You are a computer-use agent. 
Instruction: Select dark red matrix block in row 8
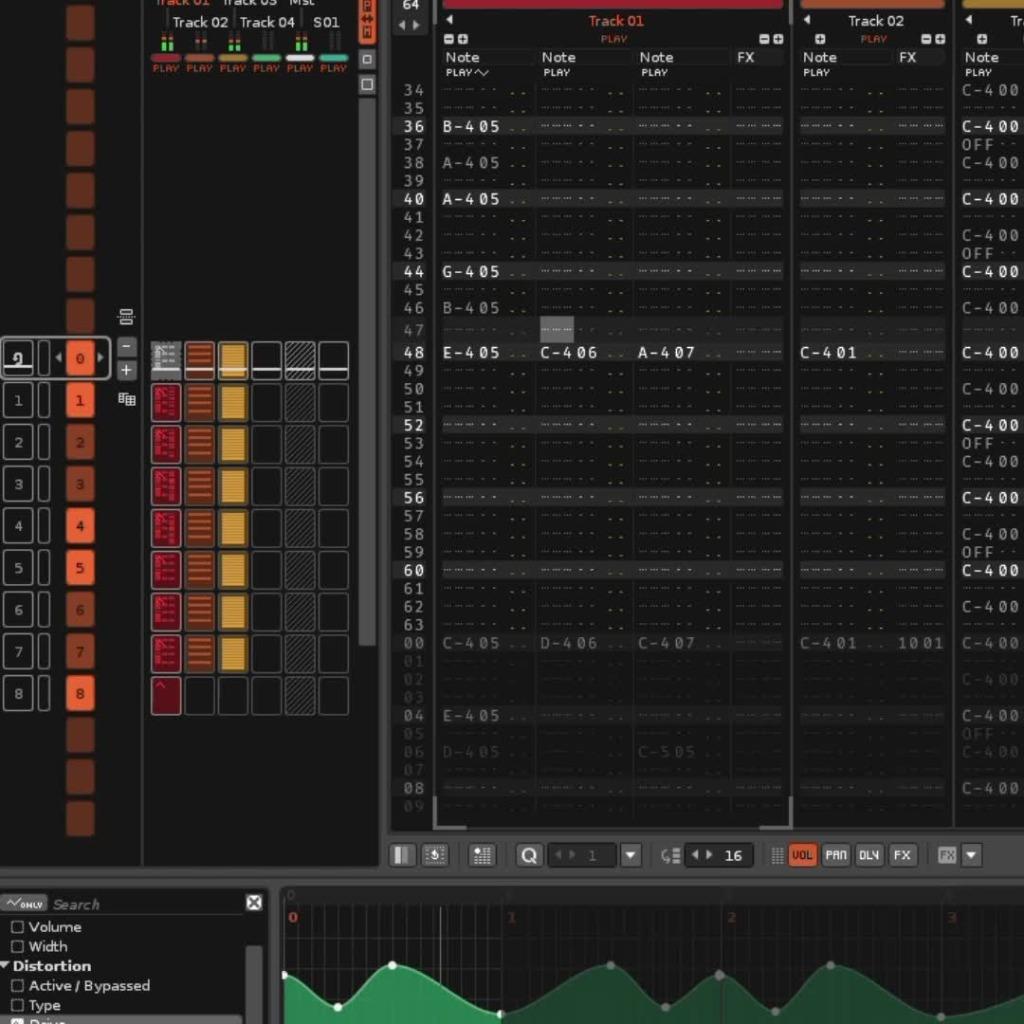(166, 696)
